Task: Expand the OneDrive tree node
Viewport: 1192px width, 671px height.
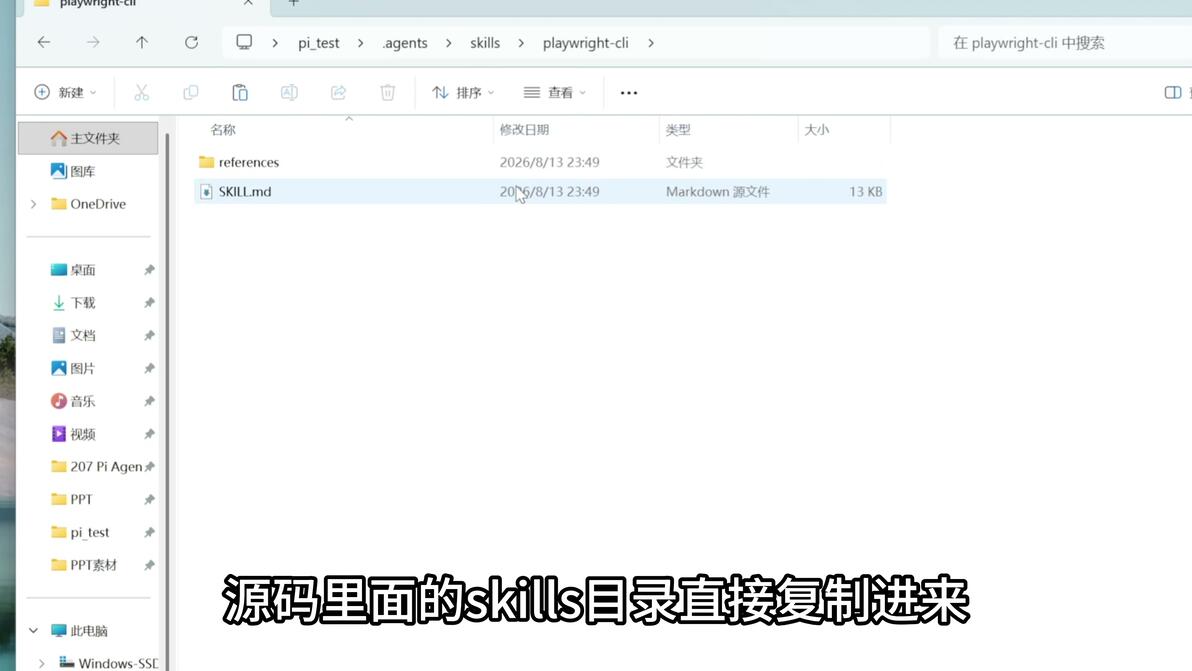Action: point(33,204)
